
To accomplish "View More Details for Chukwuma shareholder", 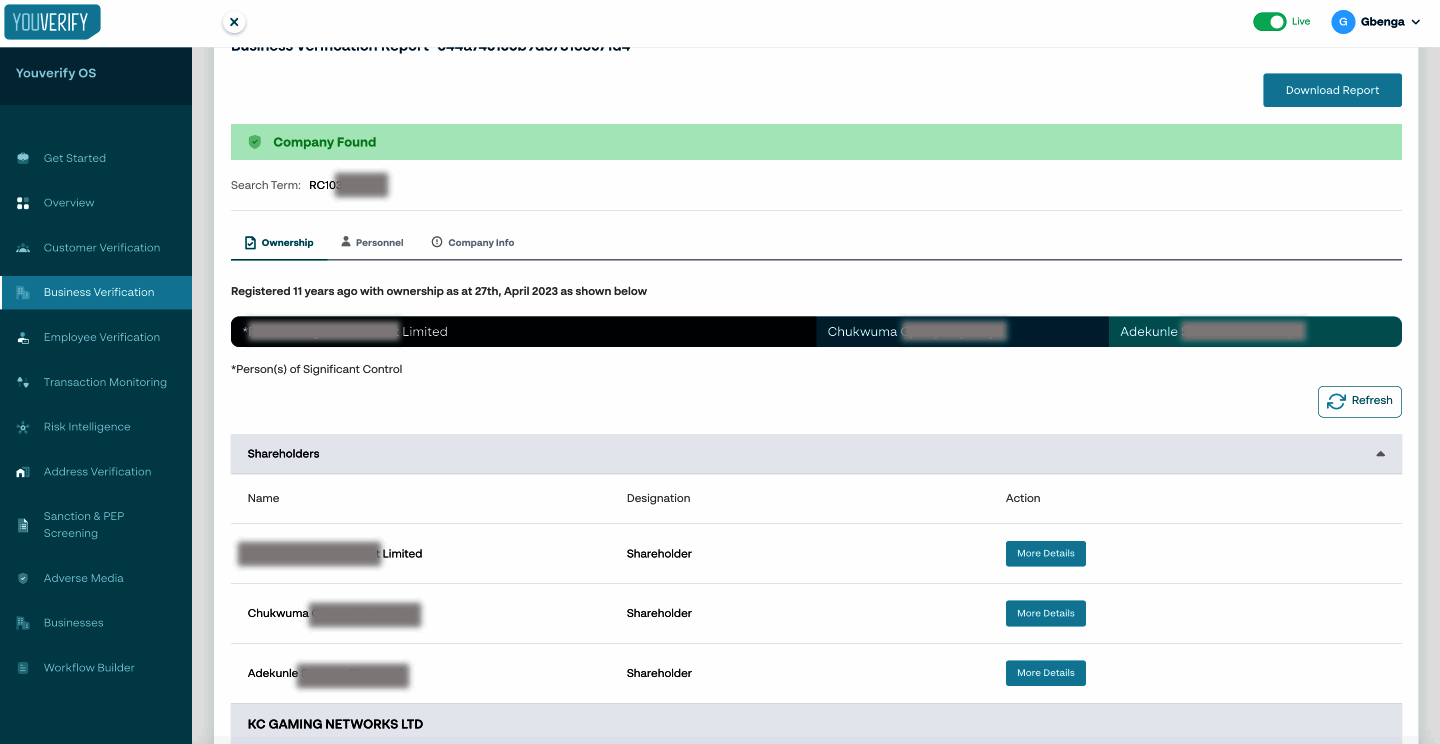I will pyautogui.click(x=1045, y=613).
